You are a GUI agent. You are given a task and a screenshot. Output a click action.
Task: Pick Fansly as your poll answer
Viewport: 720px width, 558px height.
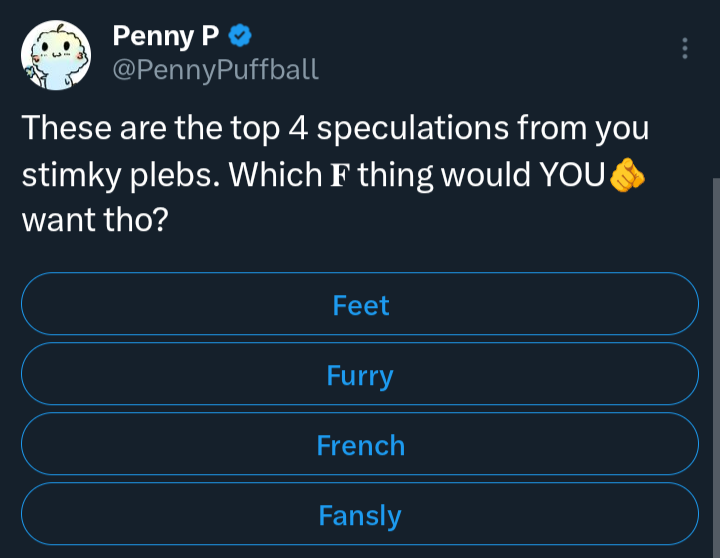tap(360, 516)
